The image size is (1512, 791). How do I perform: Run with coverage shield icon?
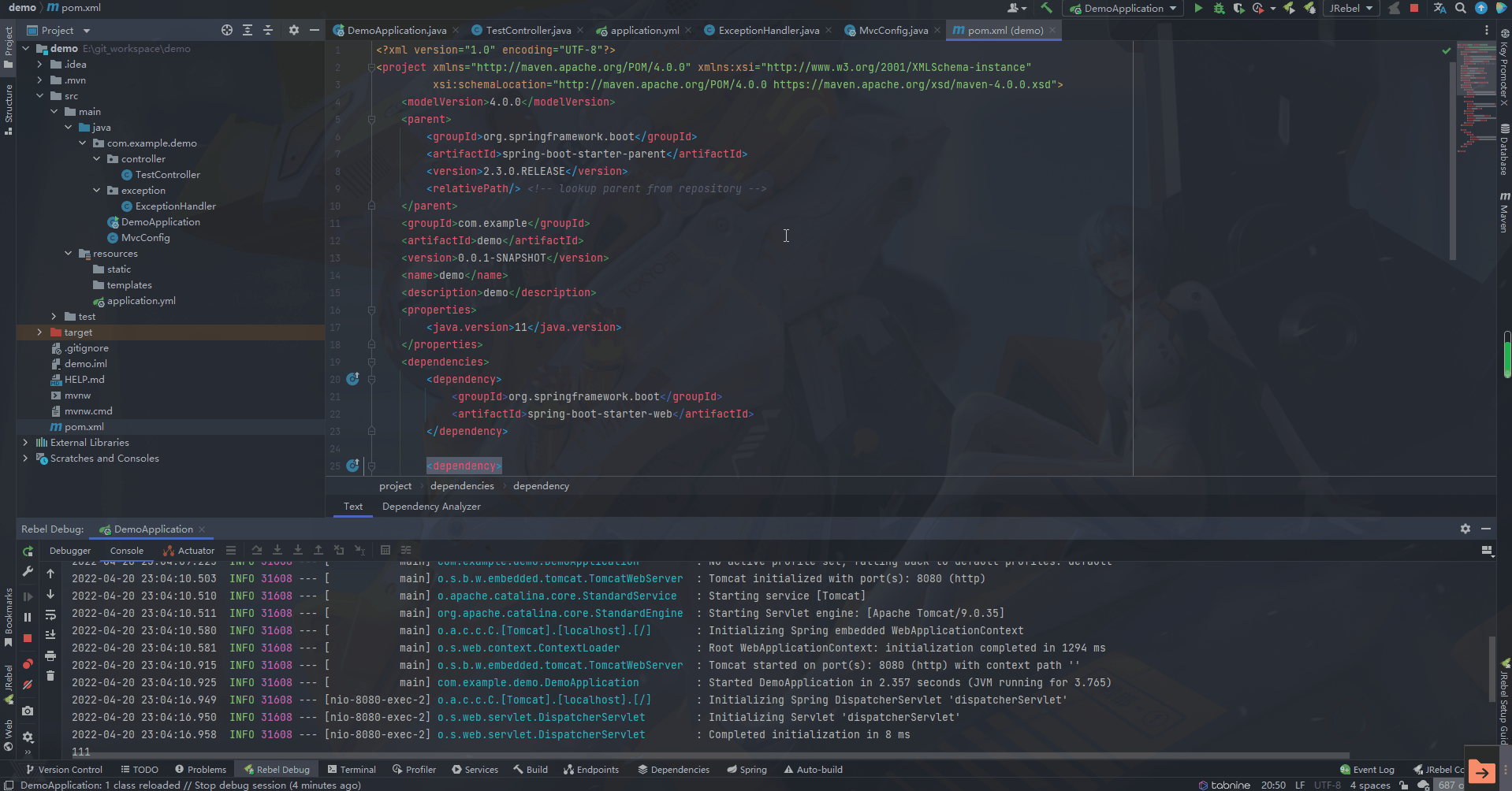coord(1238,8)
